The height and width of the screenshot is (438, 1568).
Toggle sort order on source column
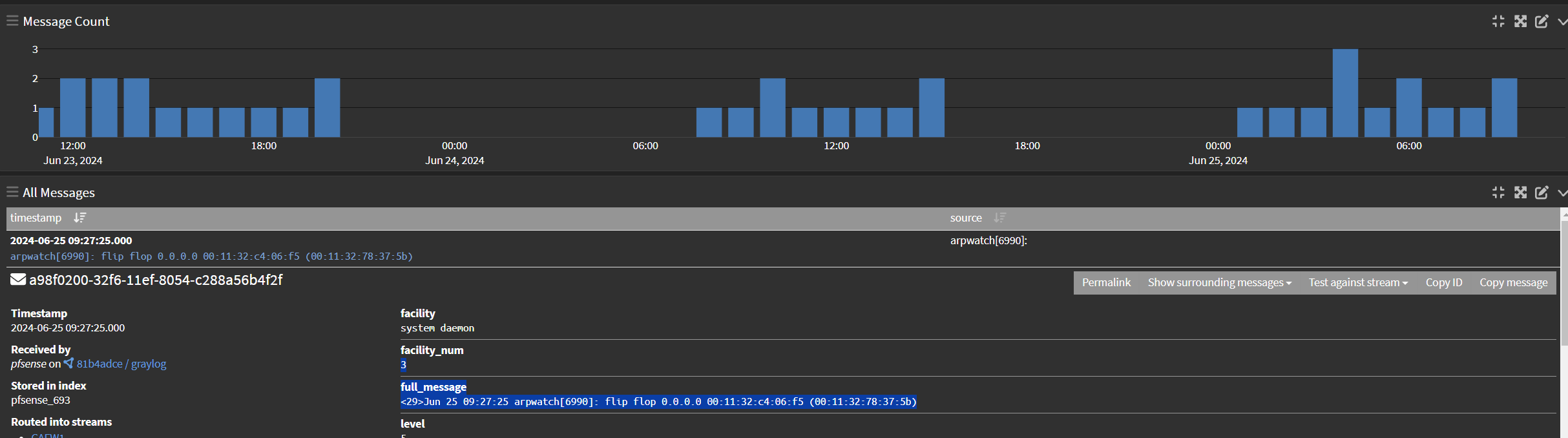pos(999,218)
